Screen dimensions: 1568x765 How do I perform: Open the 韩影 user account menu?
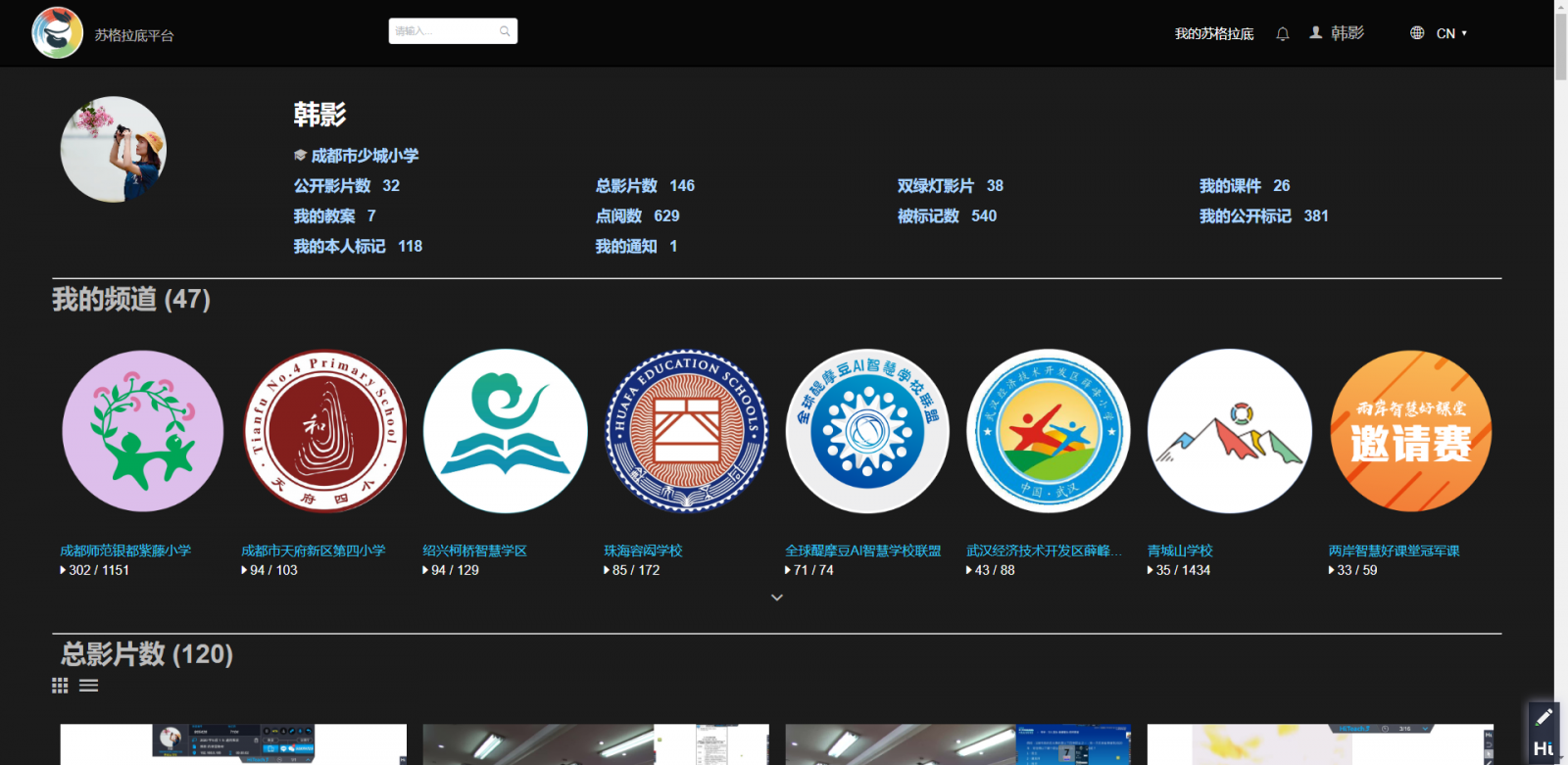point(1338,33)
